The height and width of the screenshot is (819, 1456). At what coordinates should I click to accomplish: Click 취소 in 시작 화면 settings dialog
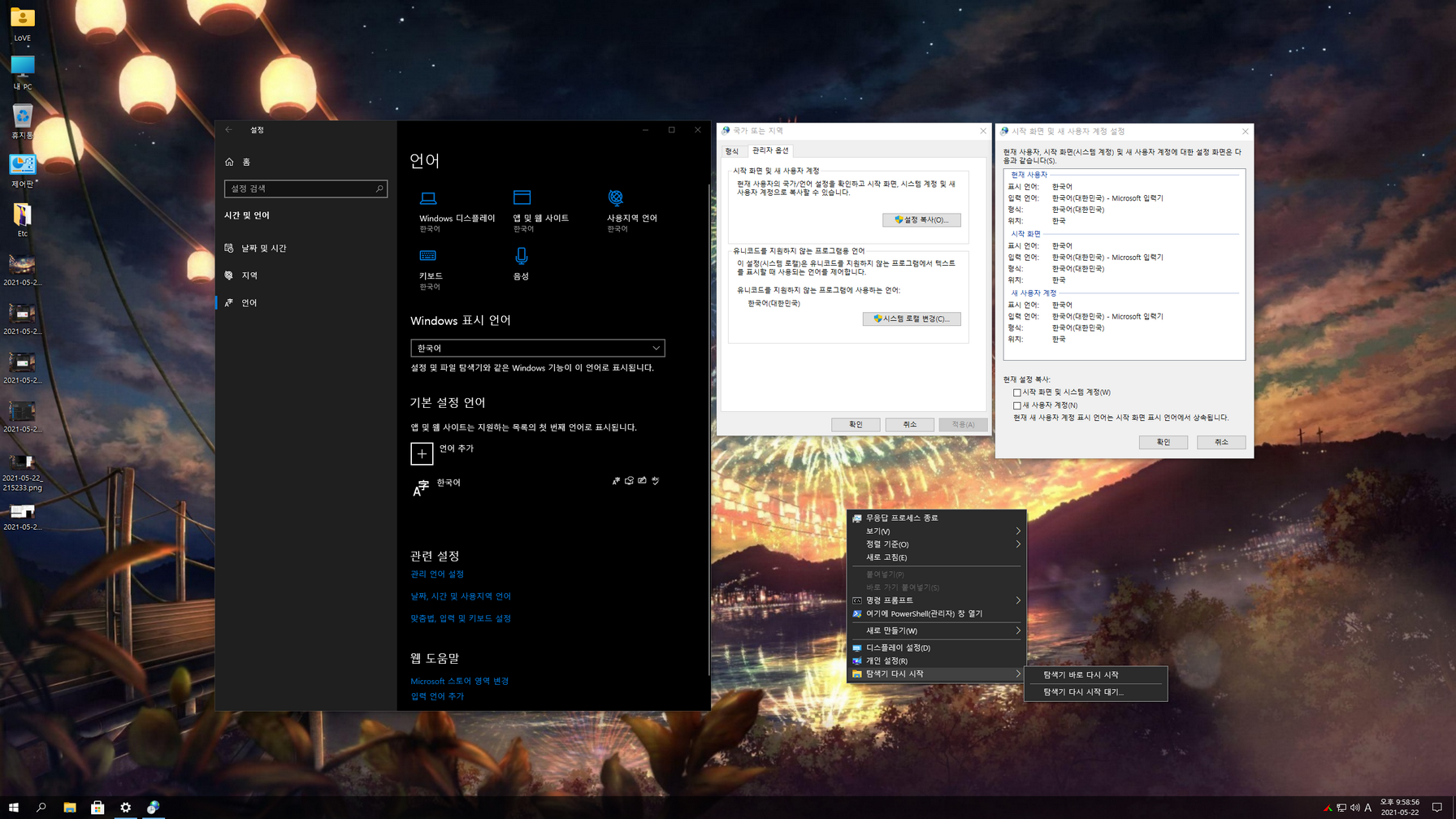(x=1221, y=442)
